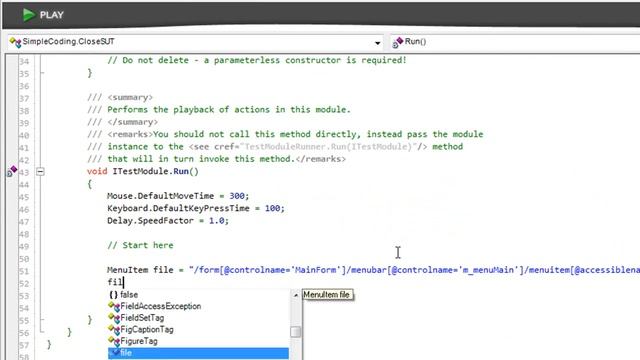Click the Keyboard.DefaultKeyPressTime = 100 line

click(x=196, y=209)
